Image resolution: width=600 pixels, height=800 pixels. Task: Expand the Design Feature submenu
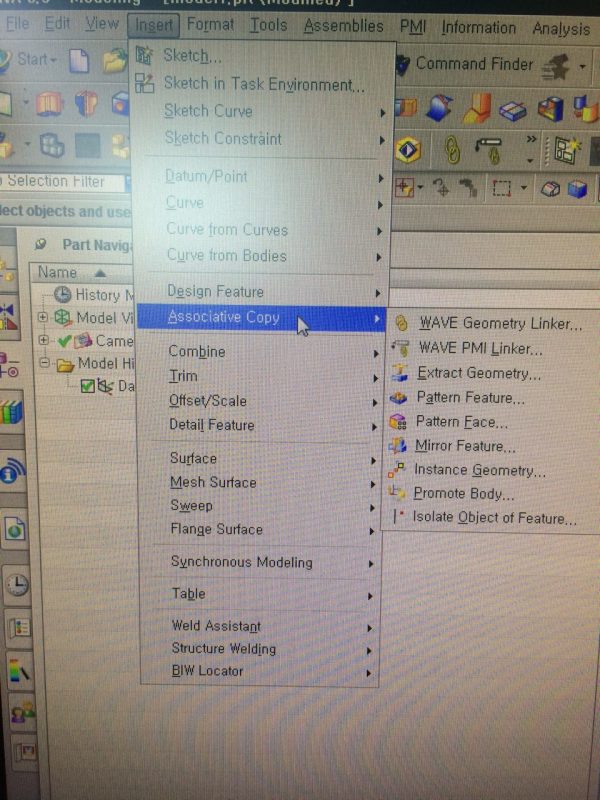pyautogui.click(x=261, y=292)
